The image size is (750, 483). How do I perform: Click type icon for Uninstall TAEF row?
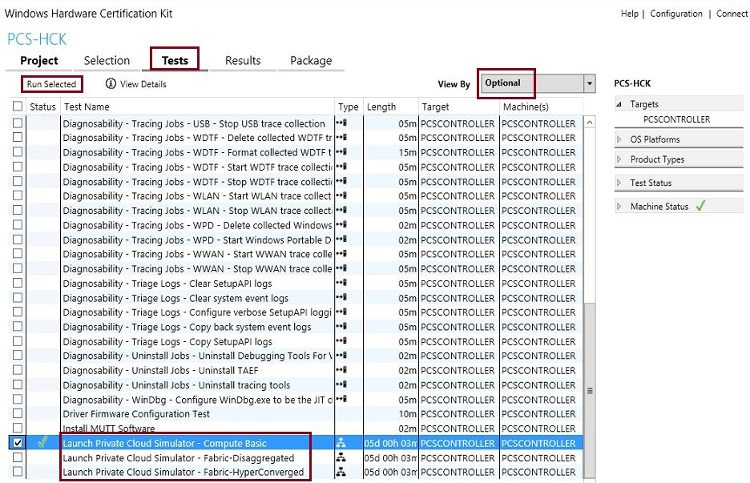[342, 370]
